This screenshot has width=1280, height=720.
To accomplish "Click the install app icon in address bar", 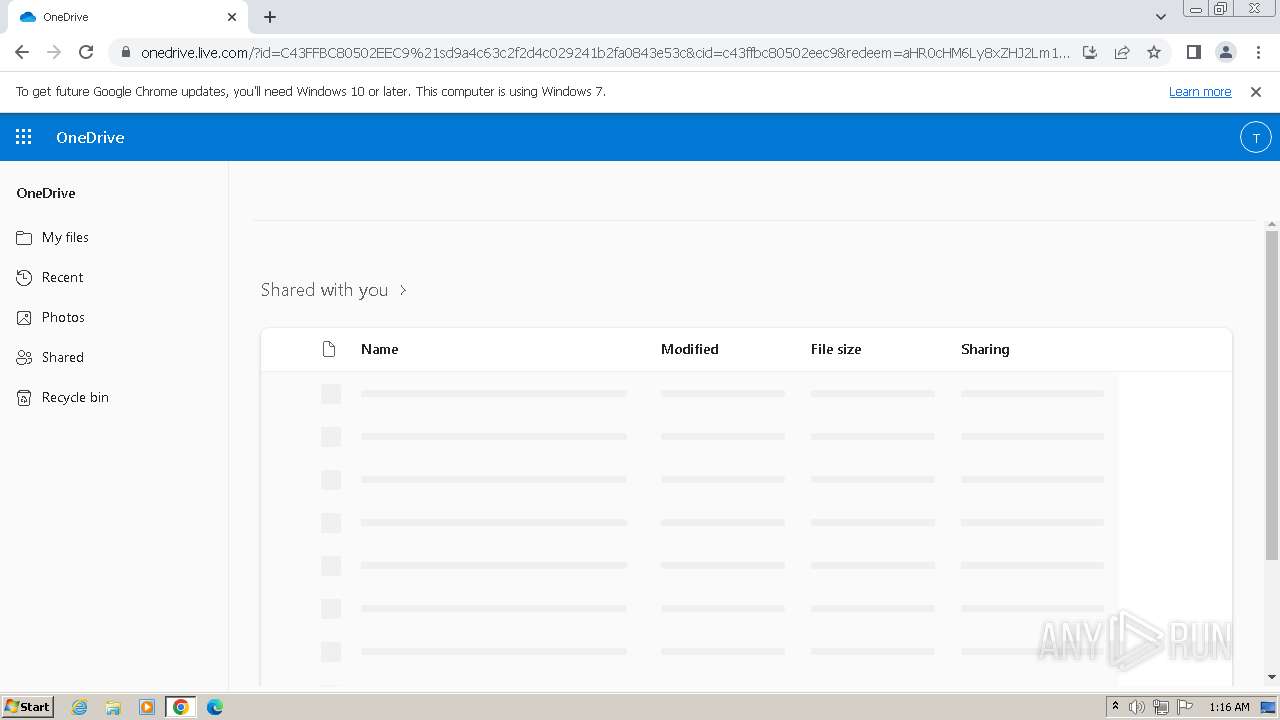I will [1090, 52].
